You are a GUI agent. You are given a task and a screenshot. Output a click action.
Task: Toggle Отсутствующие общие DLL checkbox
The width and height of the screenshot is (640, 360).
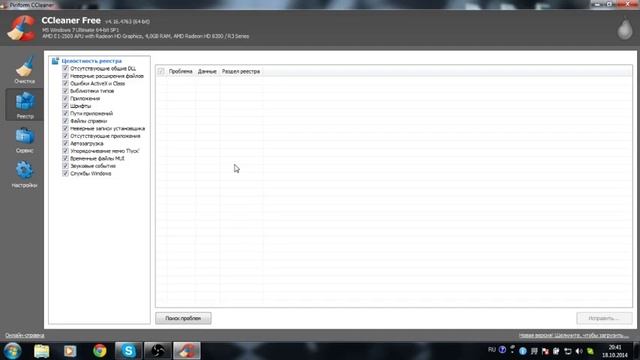[x=65, y=68]
